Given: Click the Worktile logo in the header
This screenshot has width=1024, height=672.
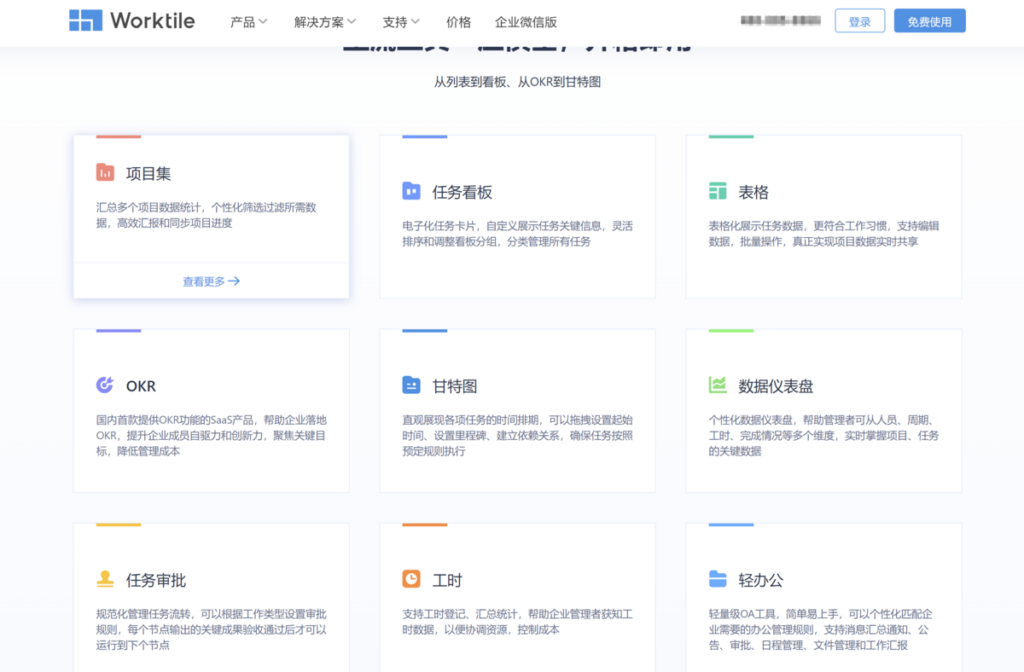Looking at the screenshot, I should point(130,20).
